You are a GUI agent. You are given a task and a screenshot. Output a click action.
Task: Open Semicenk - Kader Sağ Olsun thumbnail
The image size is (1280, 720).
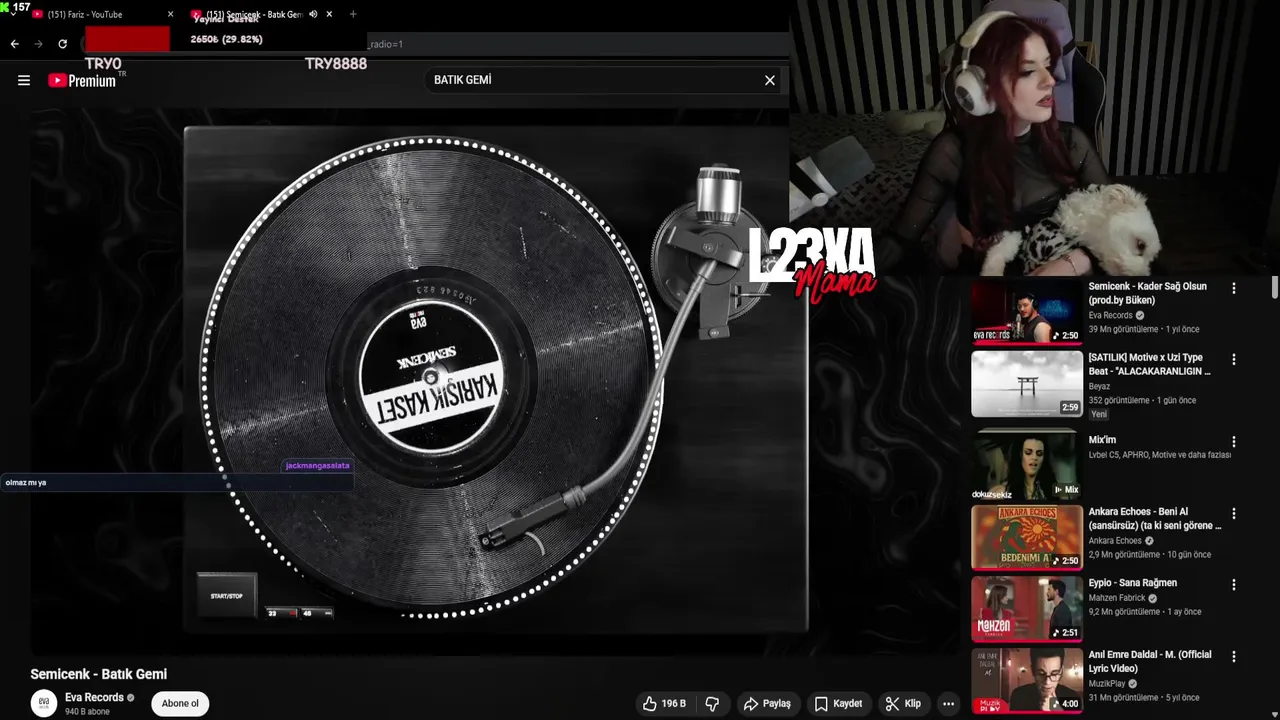click(1027, 312)
